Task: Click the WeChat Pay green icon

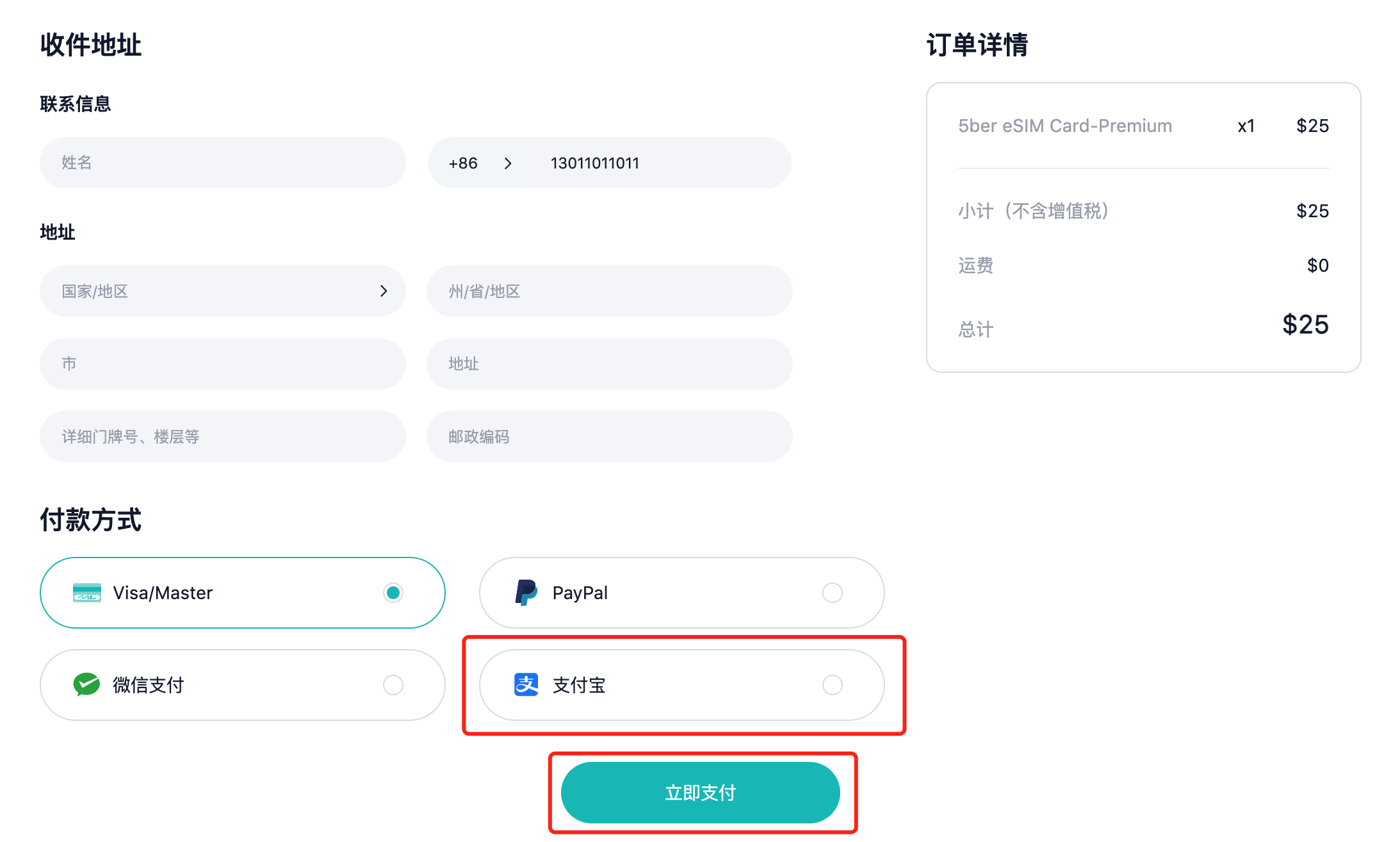Action: [x=86, y=684]
